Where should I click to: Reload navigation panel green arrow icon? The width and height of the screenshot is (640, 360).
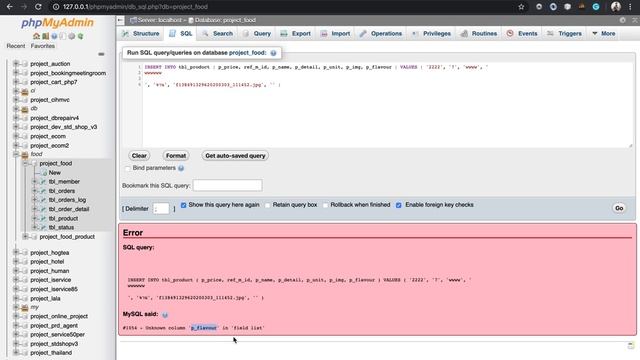(x=80, y=36)
